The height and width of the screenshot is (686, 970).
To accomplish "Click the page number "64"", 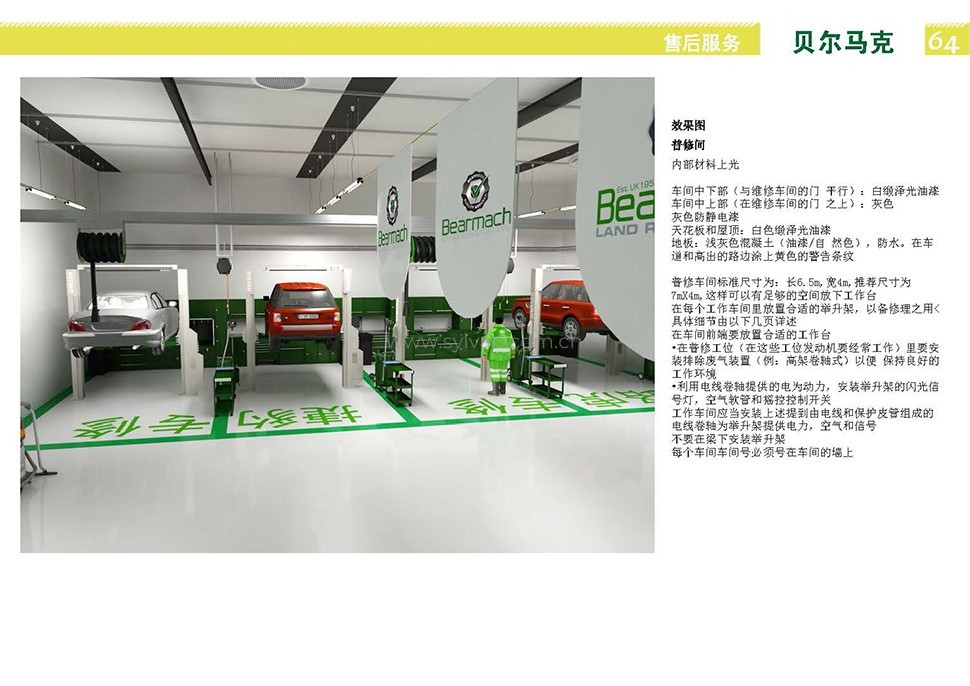I will tap(943, 41).
